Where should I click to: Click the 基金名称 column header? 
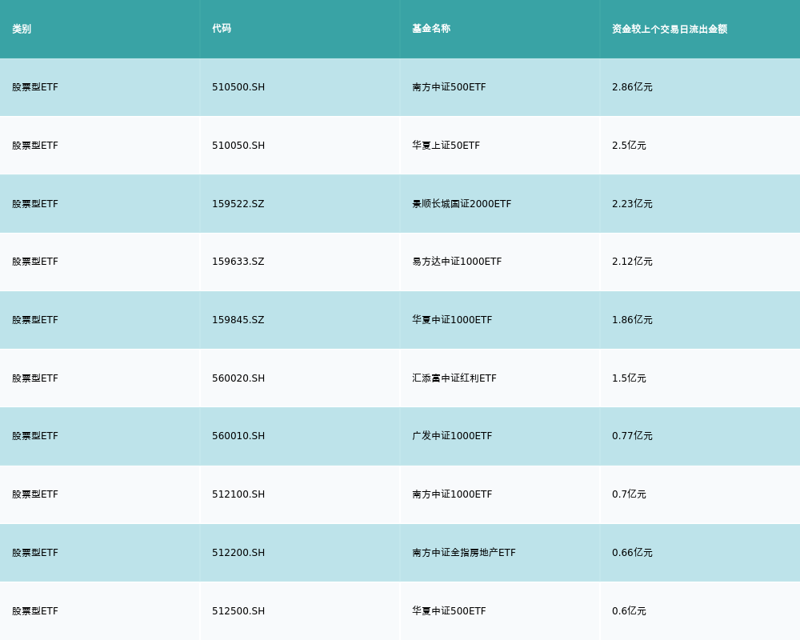point(431,29)
